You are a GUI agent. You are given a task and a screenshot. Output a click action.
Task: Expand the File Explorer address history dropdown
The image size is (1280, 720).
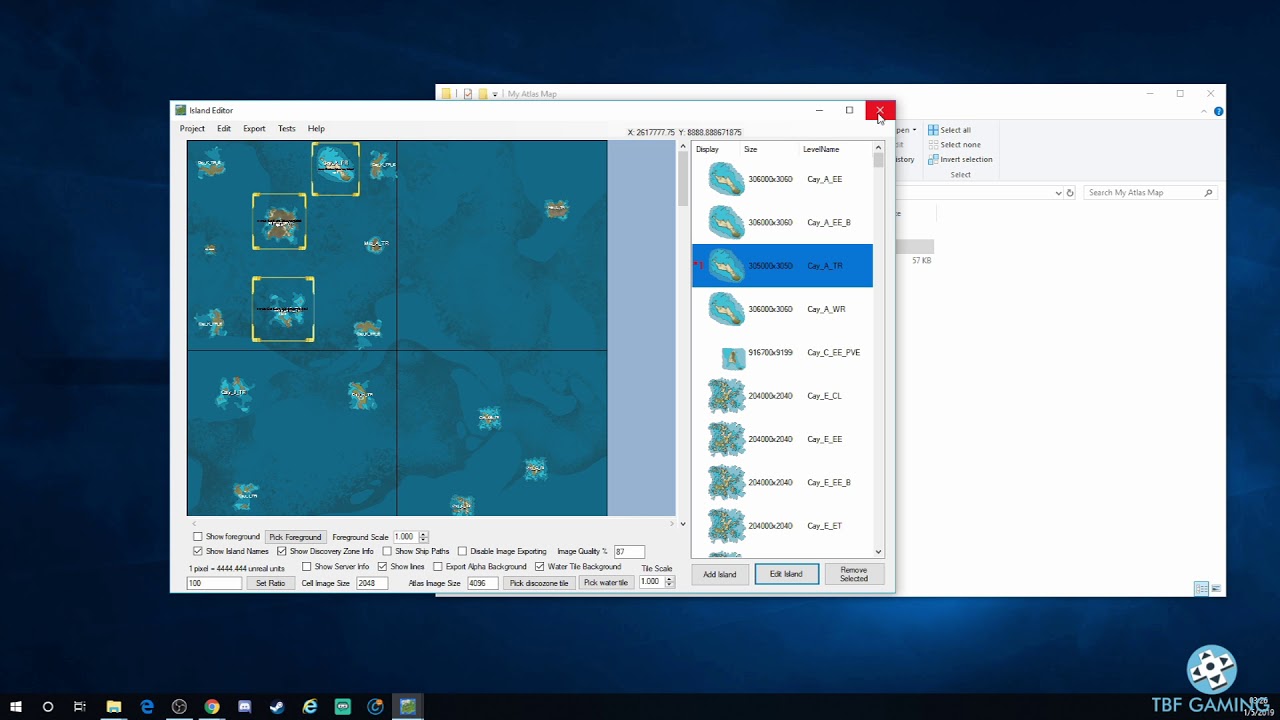click(x=1058, y=193)
